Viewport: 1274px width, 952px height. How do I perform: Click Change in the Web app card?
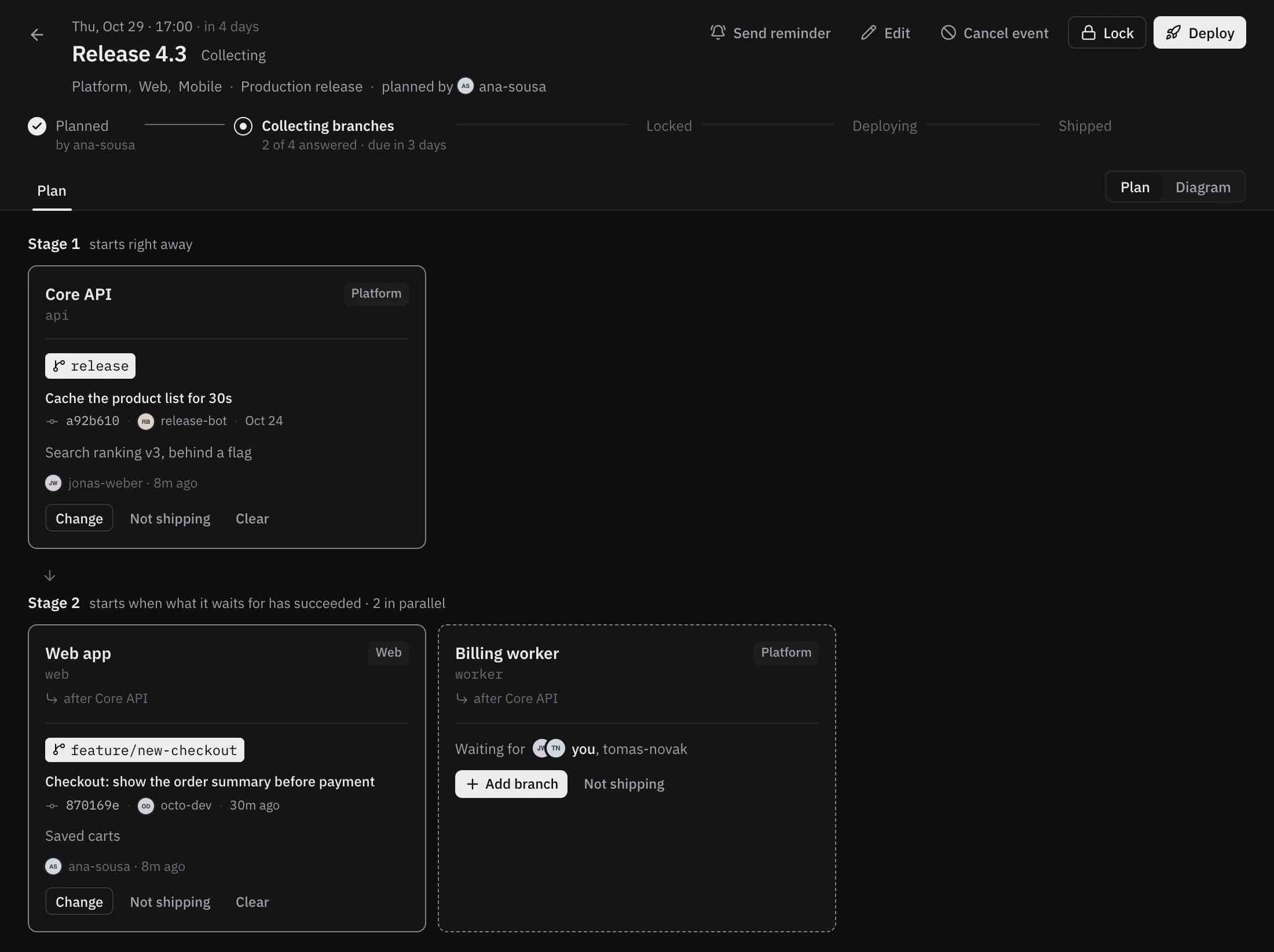click(x=79, y=902)
